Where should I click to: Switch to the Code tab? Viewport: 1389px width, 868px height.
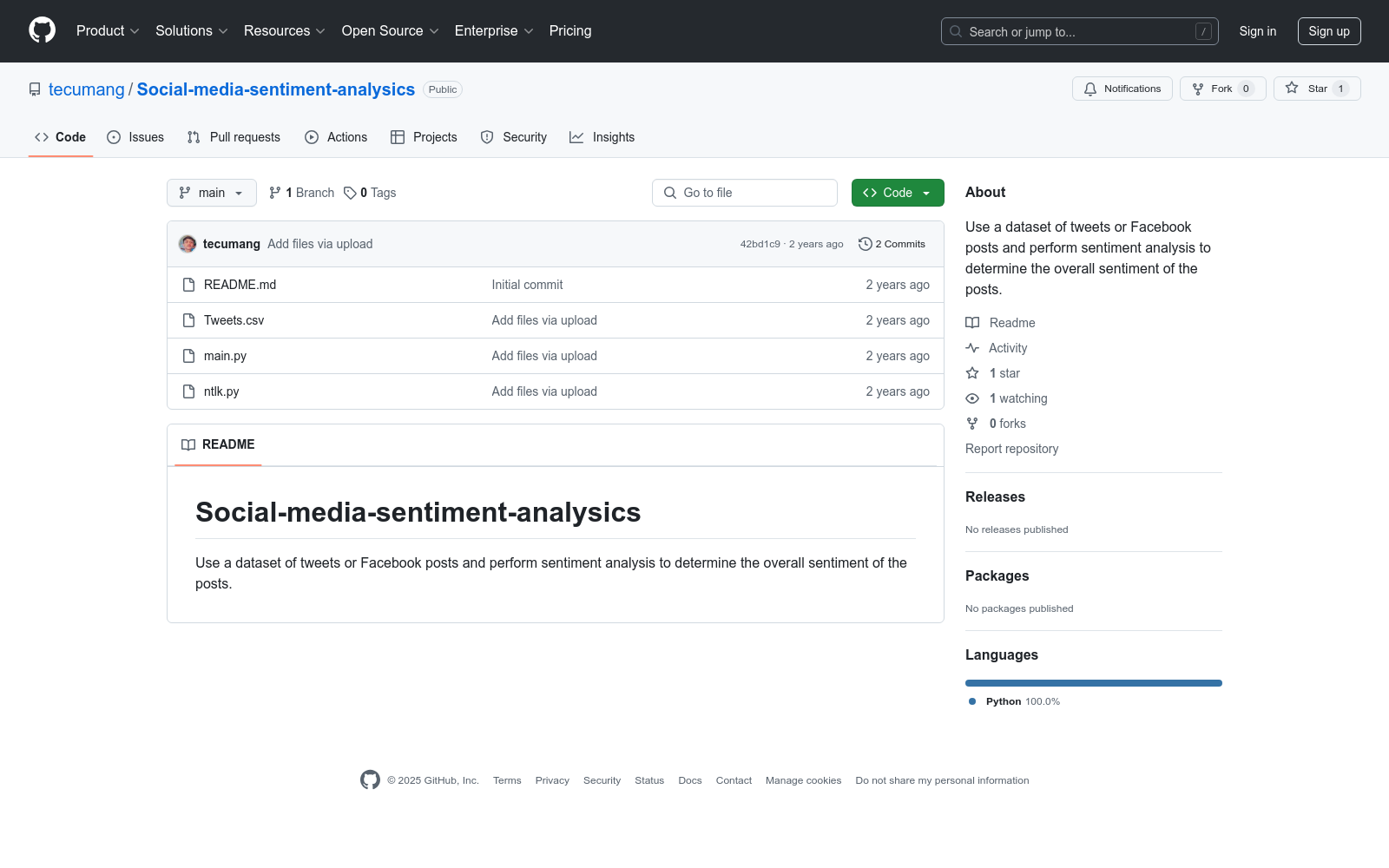61,137
